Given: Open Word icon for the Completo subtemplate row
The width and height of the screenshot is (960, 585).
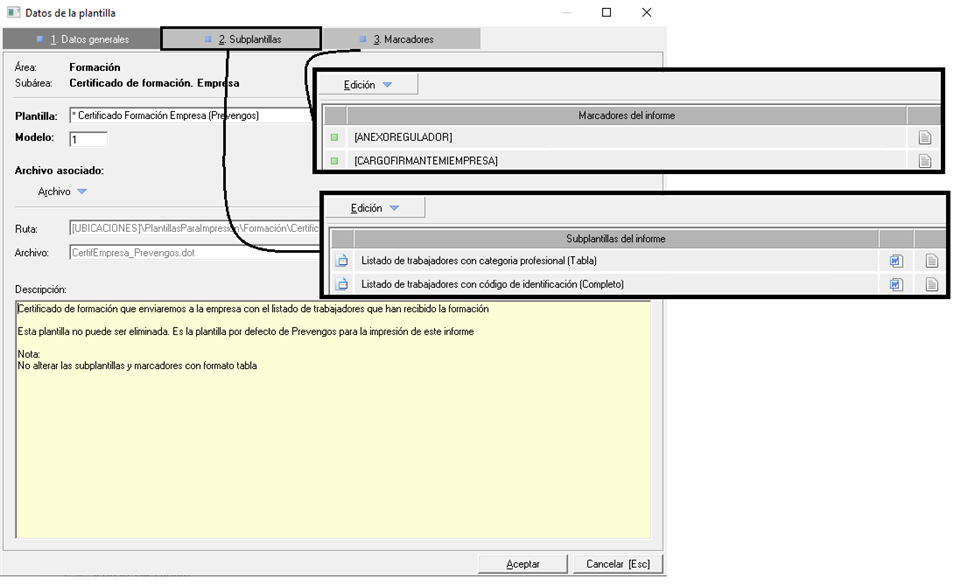Looking at the screenshot, I should tap(896, 285).
